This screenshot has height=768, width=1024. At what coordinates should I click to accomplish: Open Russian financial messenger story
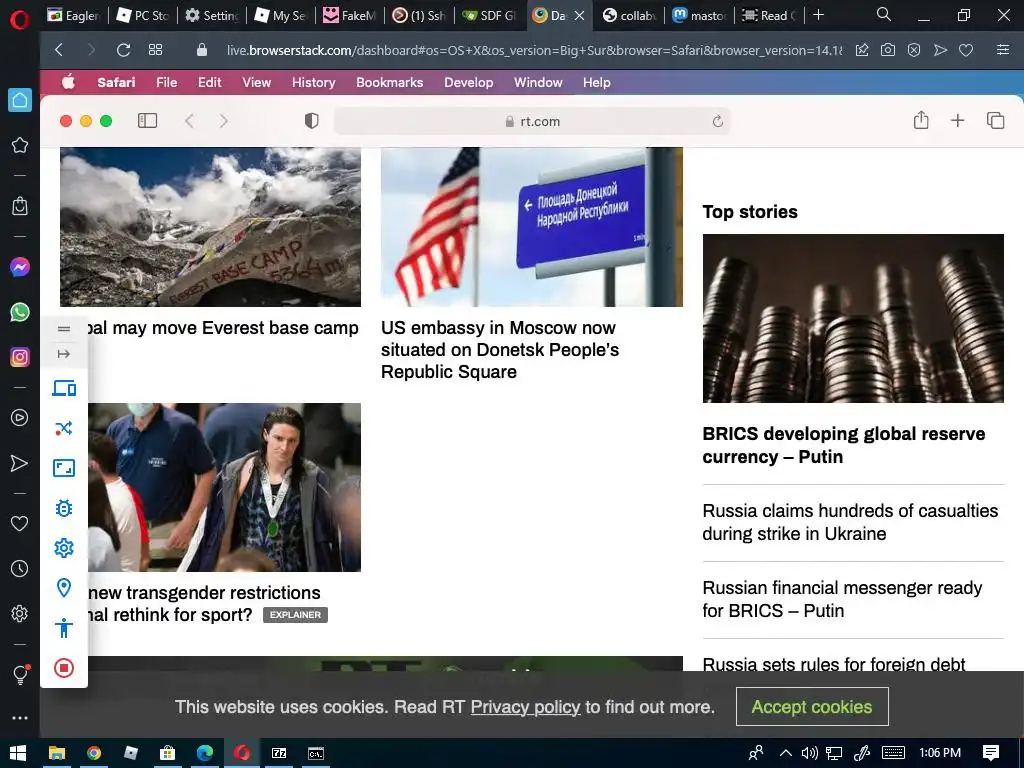point(842,599)
